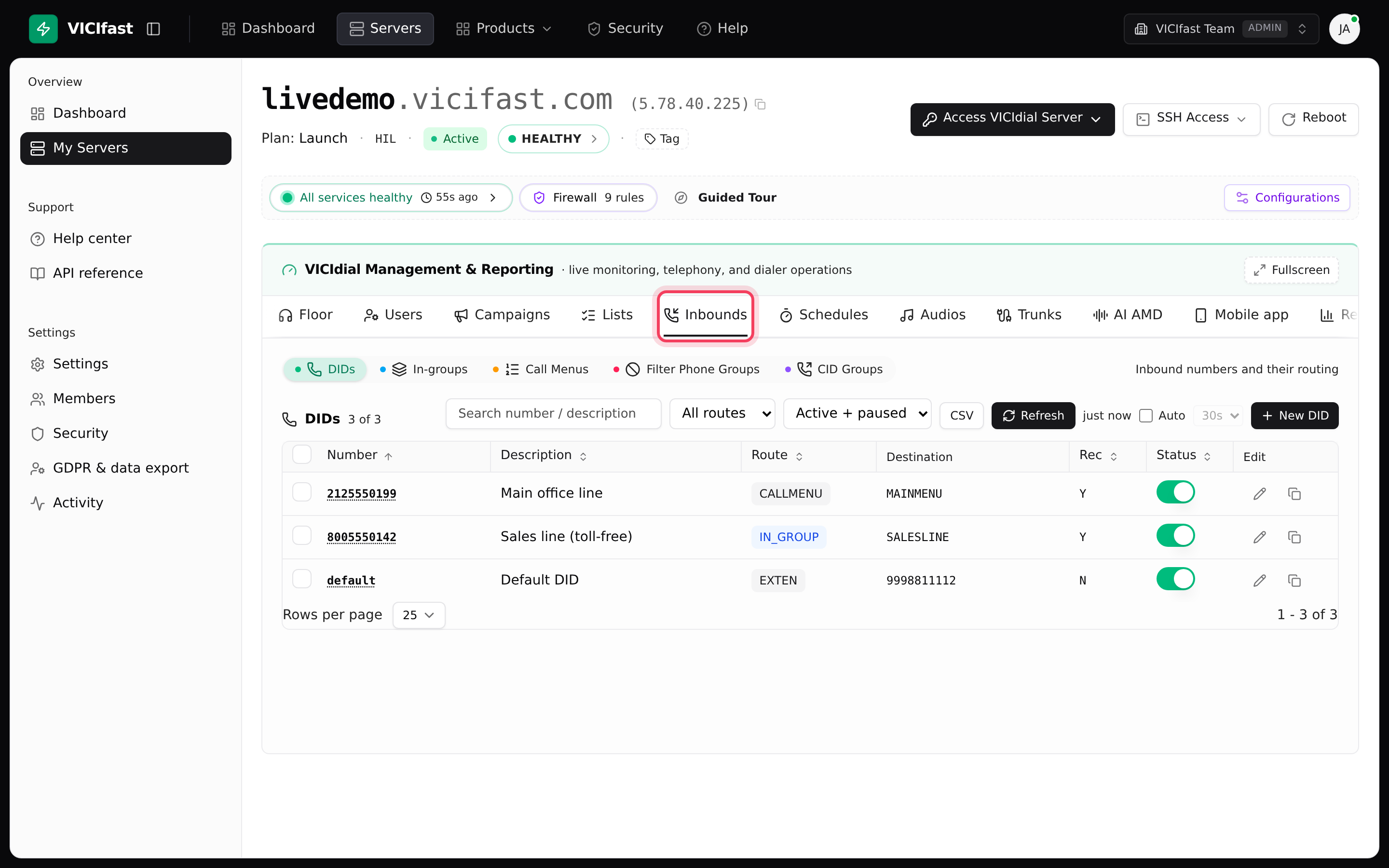
Task: Edit DID 2125550199 with pencil icon
Action: click(1259, 494)
